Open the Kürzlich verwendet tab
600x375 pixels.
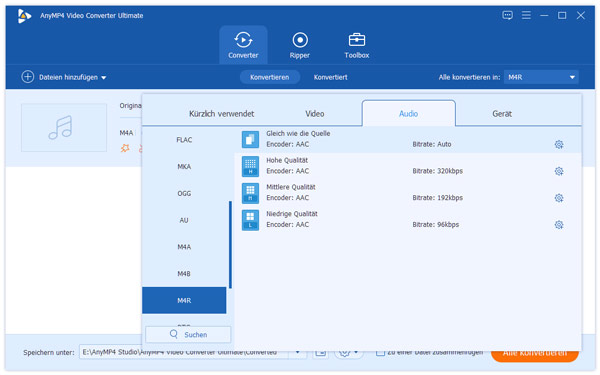pos(222,114)
